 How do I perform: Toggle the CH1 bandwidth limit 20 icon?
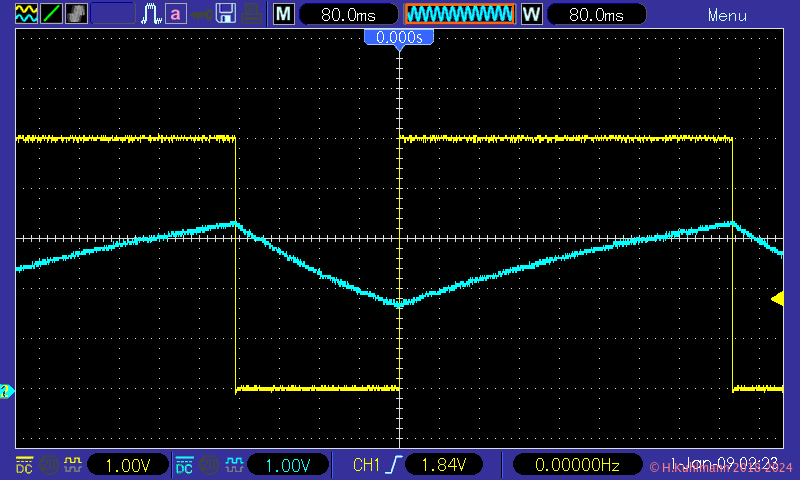[x=47, y=464]
